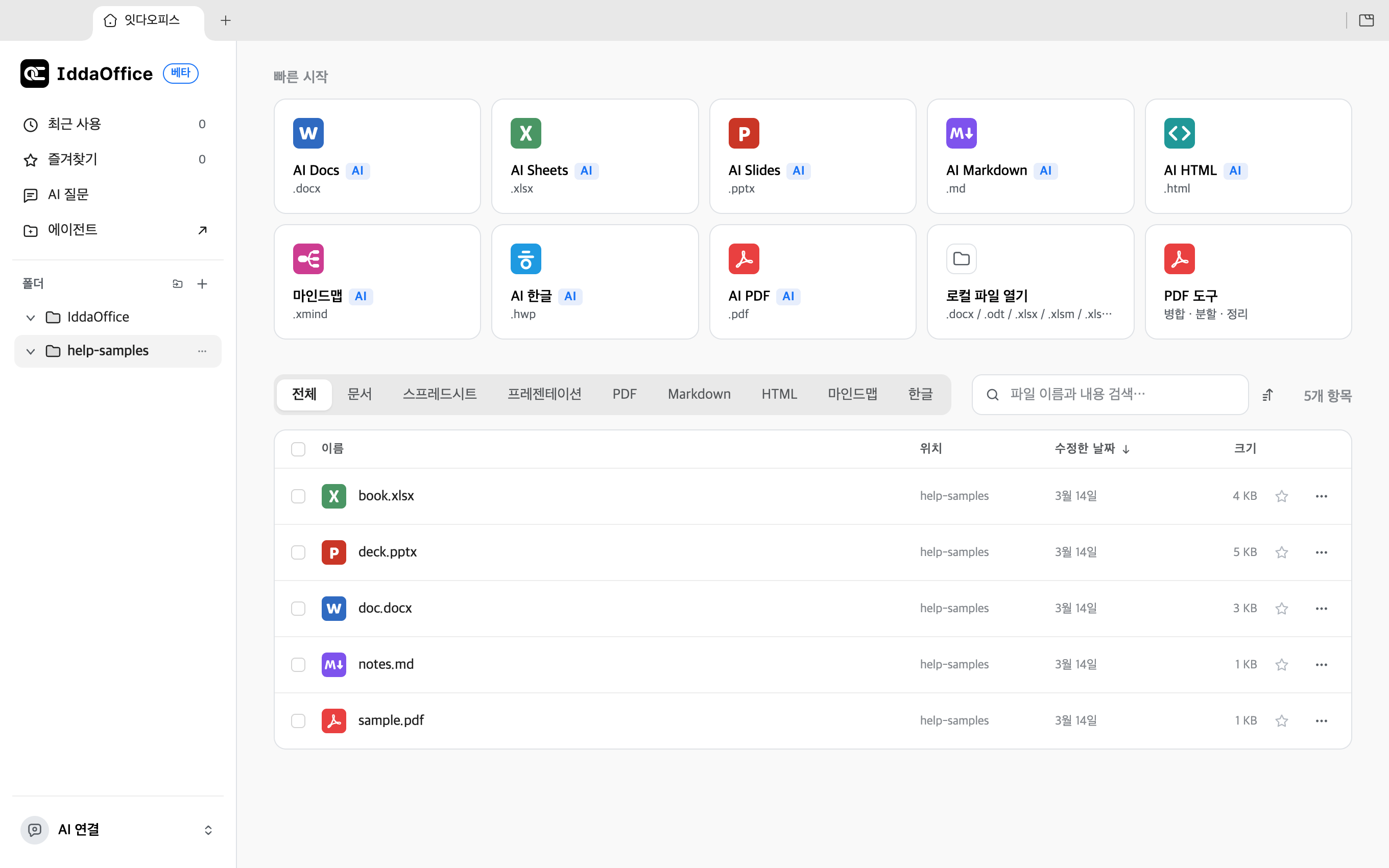This screenshot has width=1389, height=868.
Task: Open a new tab with plus button
Action: pyautogui.click(x=226, y=20)
